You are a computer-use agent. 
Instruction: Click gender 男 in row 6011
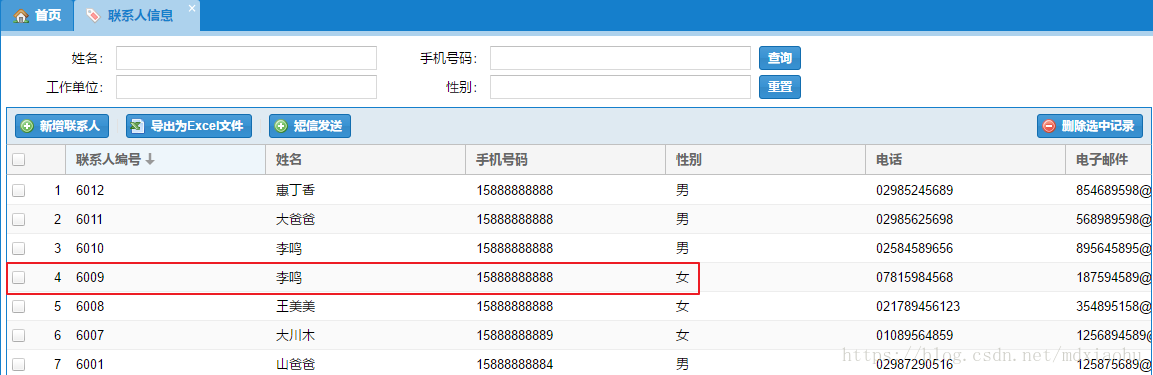coord(682,219)
